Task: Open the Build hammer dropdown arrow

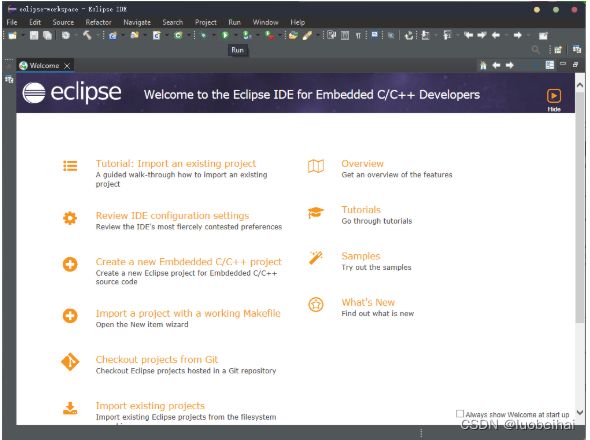Action: click(97, 36)
